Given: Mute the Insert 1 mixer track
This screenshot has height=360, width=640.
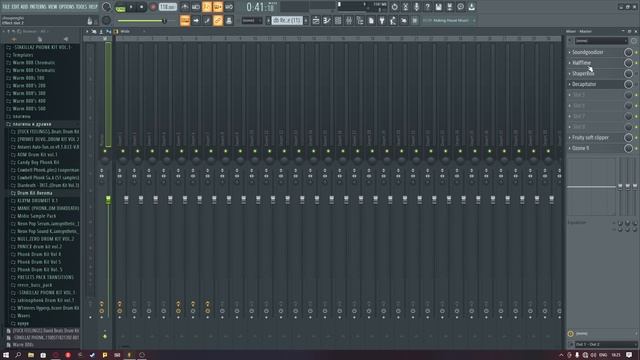Looking at the screenshot, I should 123,151.
